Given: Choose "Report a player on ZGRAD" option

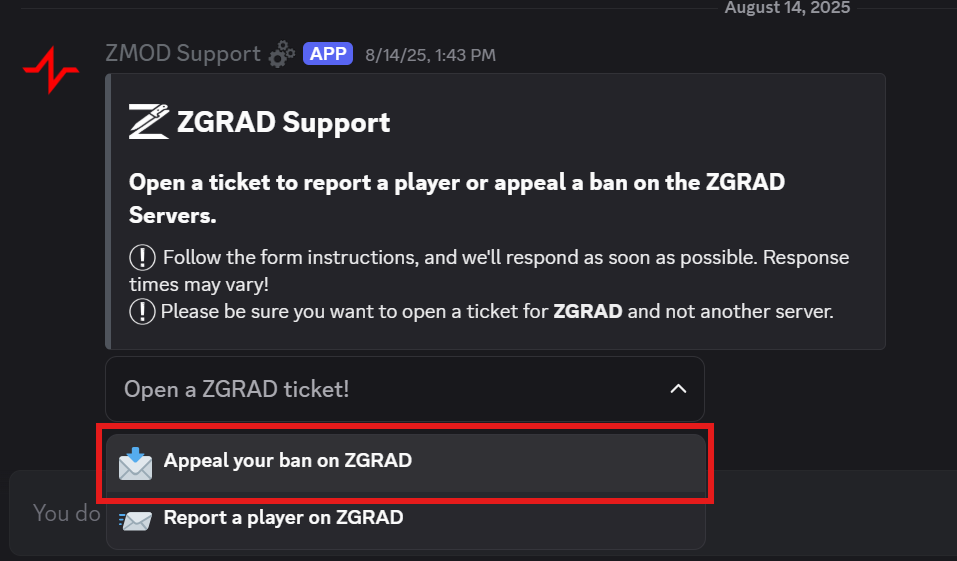Looking at the screenshot, I should click(284, 518).
